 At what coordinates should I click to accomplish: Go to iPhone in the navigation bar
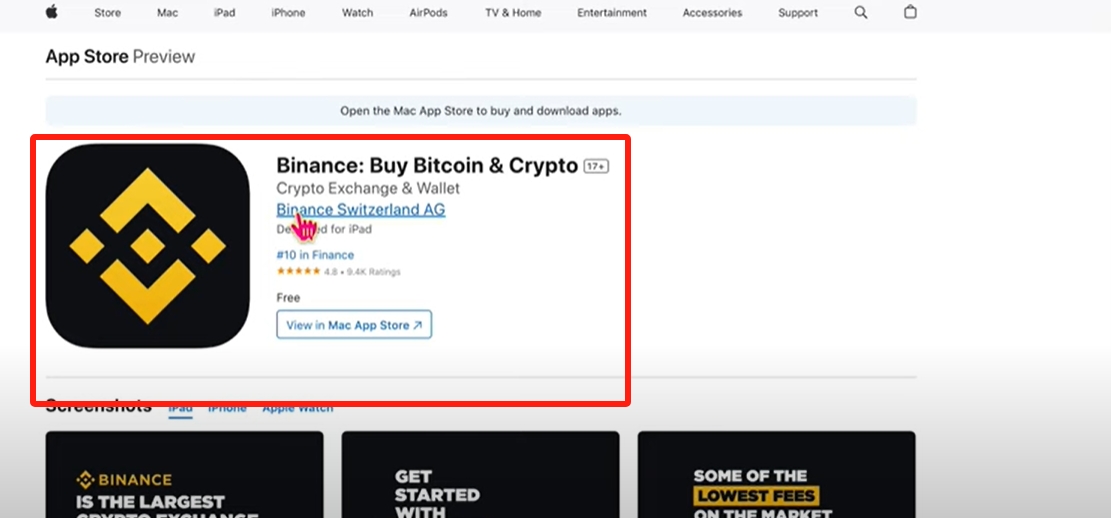pos(288,13)
